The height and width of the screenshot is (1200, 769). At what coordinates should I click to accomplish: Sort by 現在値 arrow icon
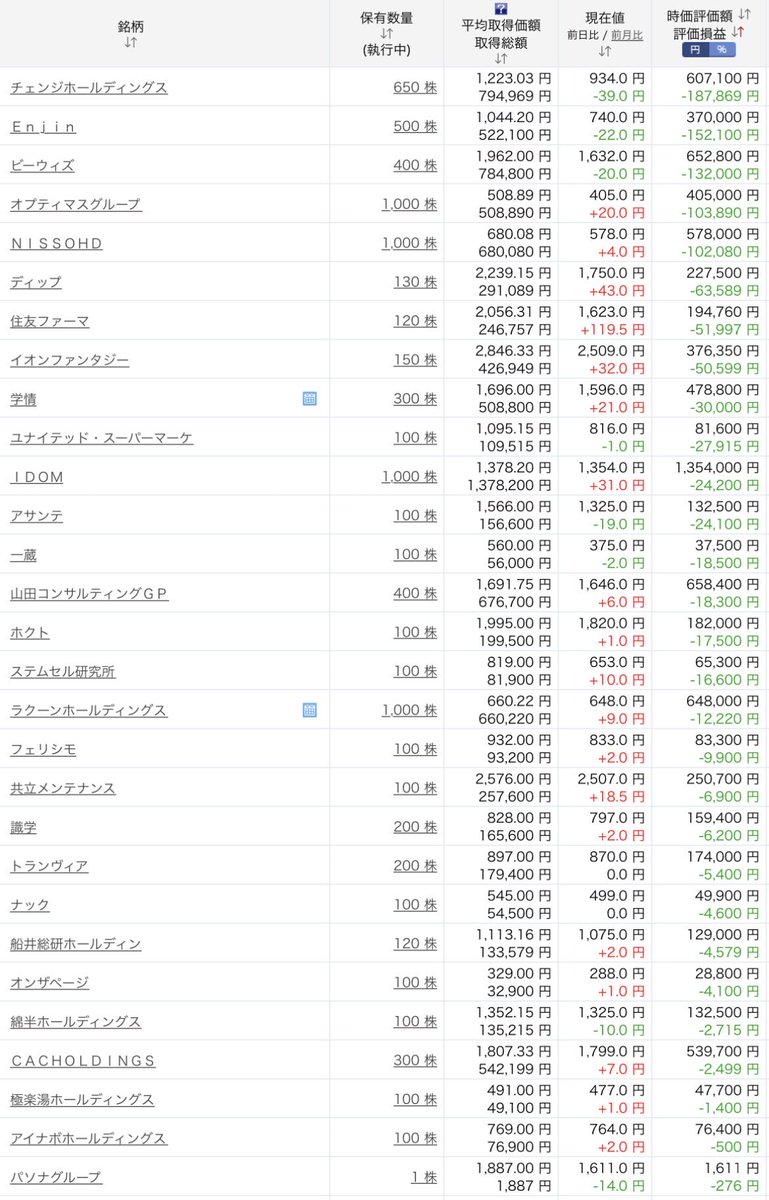point(604,51)
